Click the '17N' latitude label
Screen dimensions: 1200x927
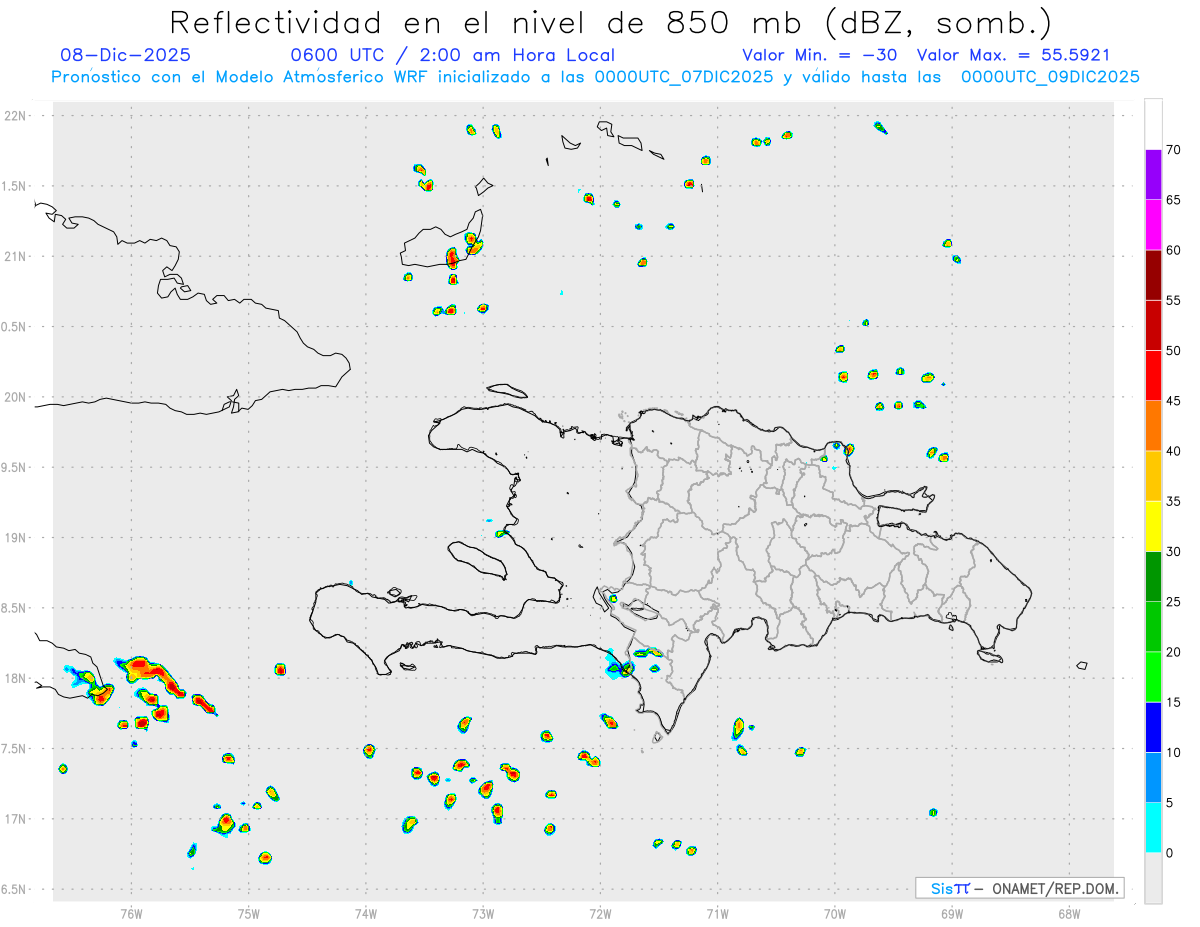17,819
